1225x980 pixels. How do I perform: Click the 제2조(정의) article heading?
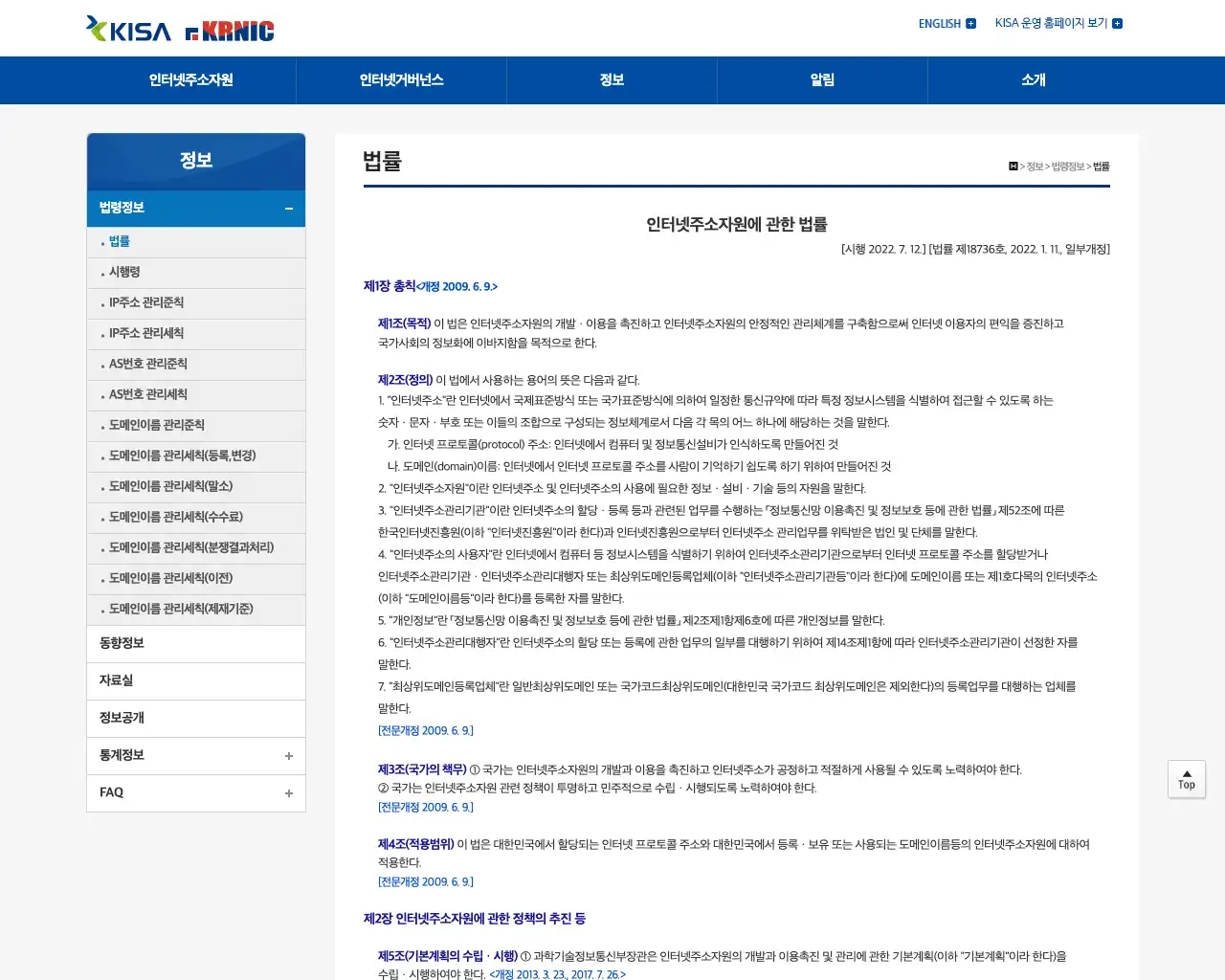point(405,380)
